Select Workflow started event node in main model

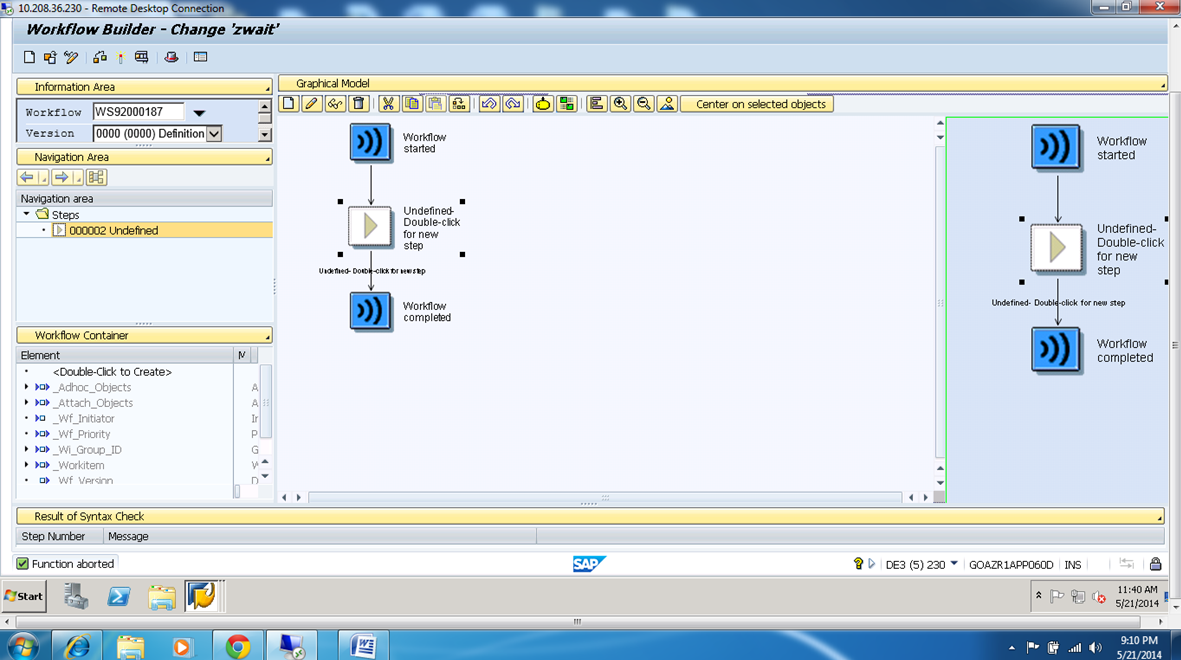pyautogui.click(x=371, y=142)
